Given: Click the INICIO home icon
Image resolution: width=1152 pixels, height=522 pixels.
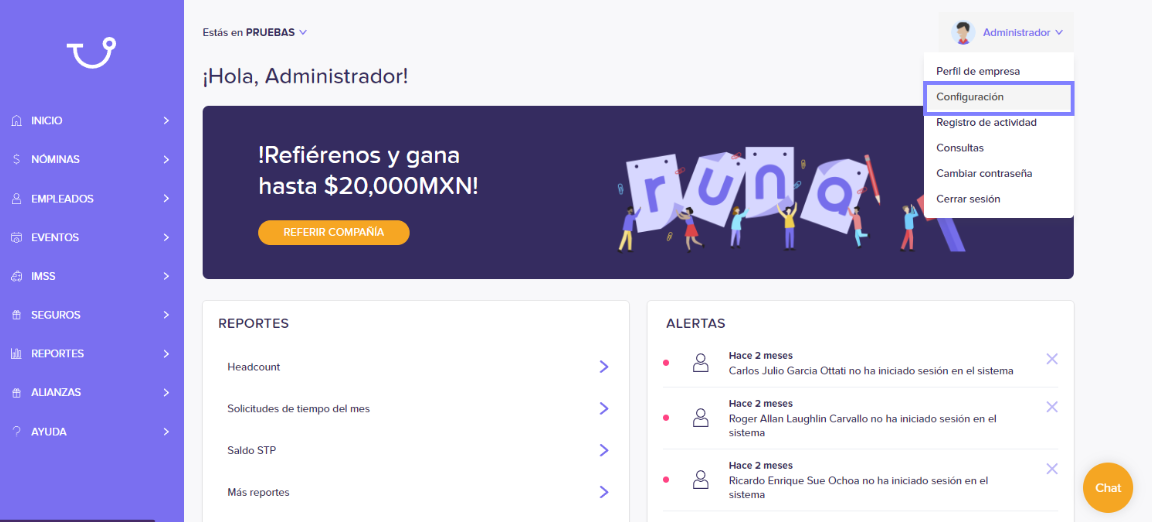Looking at the screenshot, I should tap(16, 121).
